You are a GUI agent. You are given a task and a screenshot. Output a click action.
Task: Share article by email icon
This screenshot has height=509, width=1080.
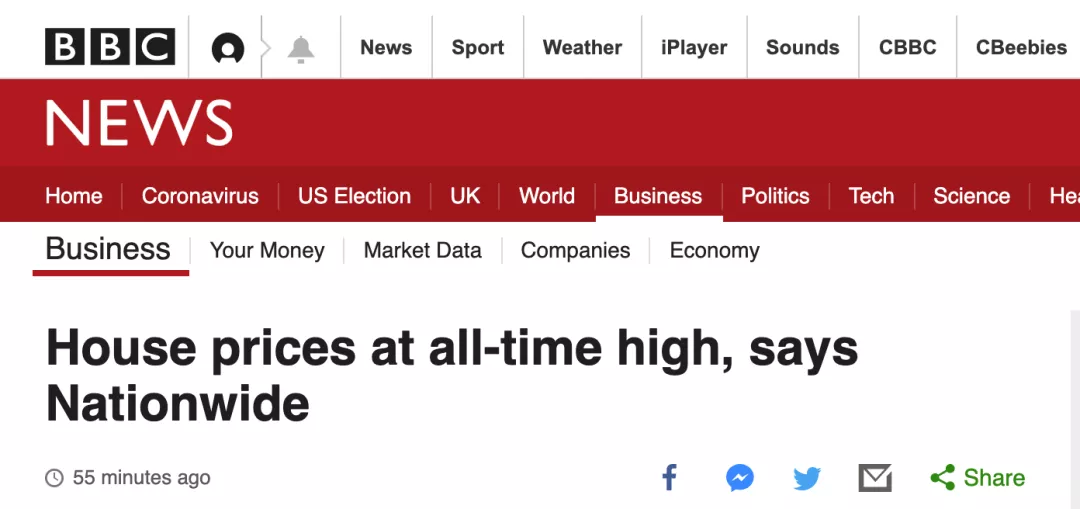(x=875, y=478)
